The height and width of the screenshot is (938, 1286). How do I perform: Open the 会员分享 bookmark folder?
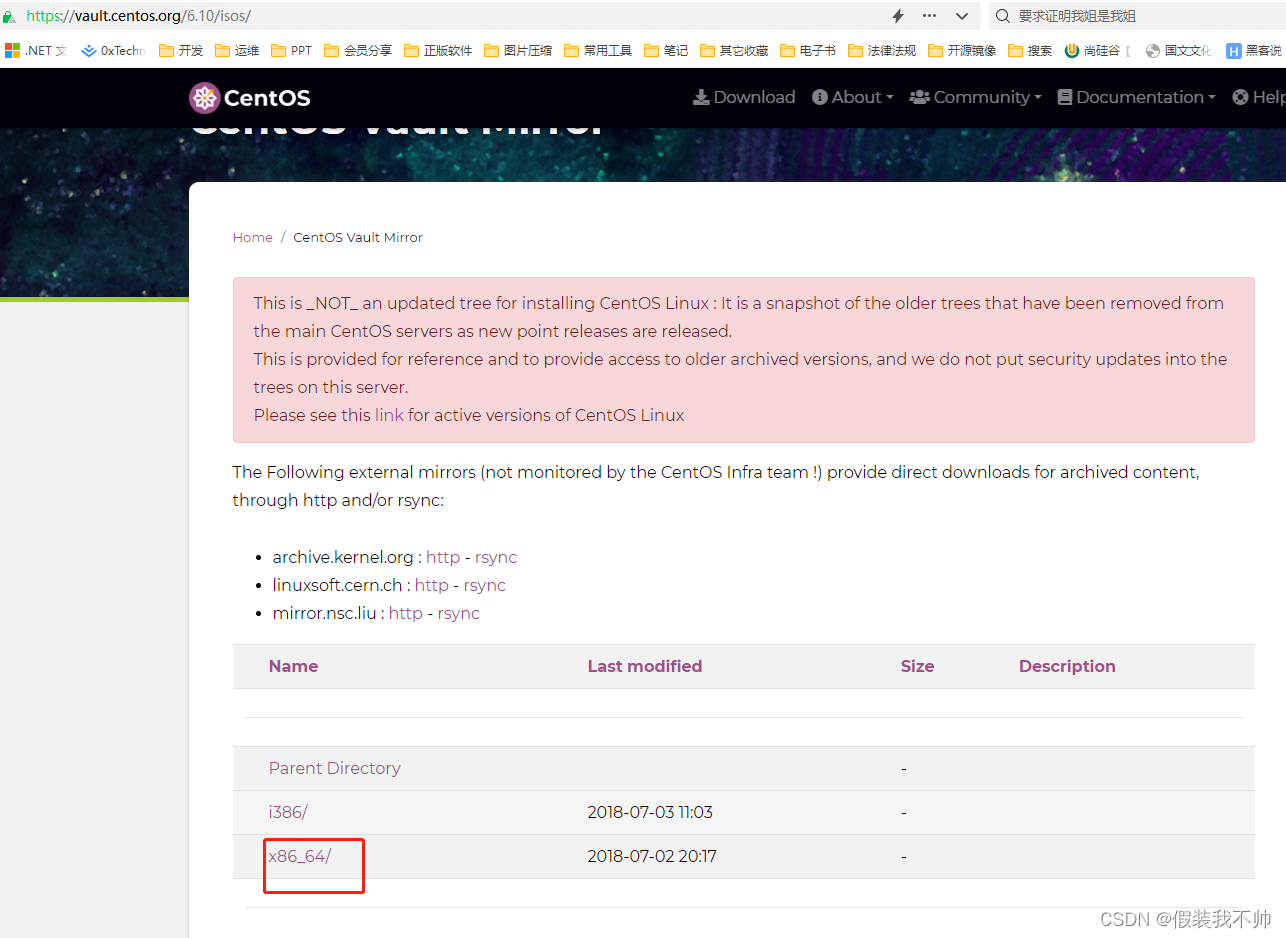point(358,50)
